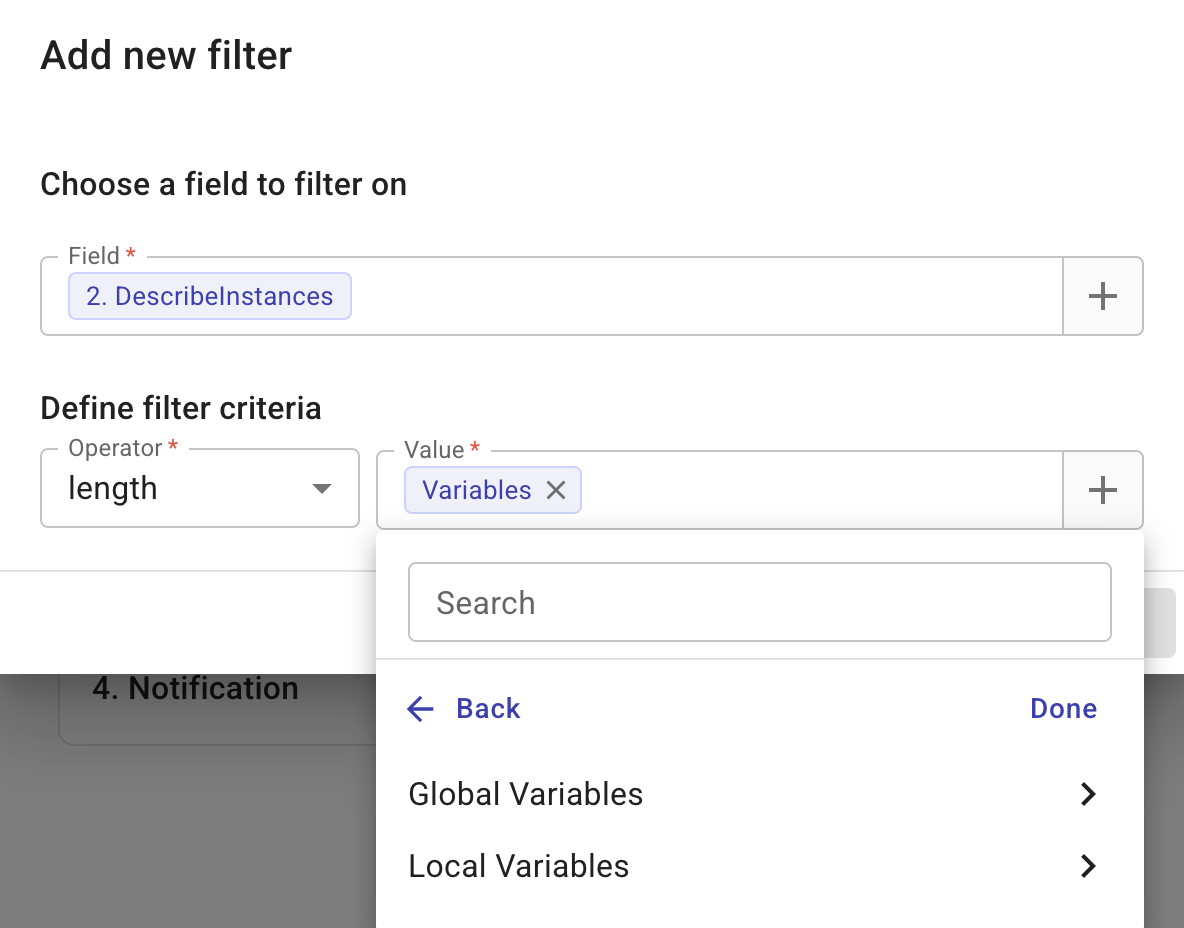Click the plus icon beside the Value input
Screen dimensions: 1184x928
(x=1102, y=490)
